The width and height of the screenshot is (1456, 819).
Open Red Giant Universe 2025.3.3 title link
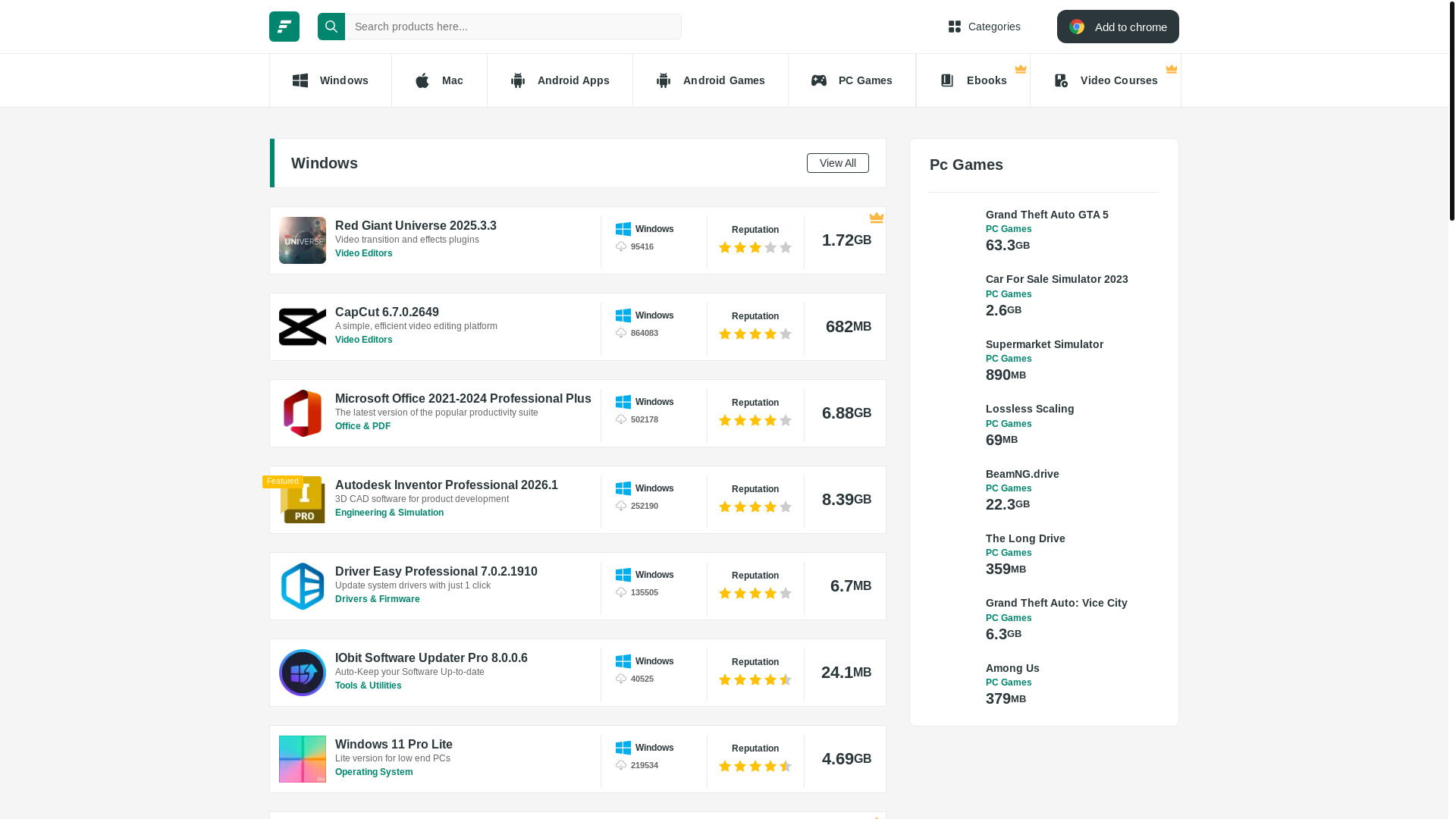click(416, 225)
